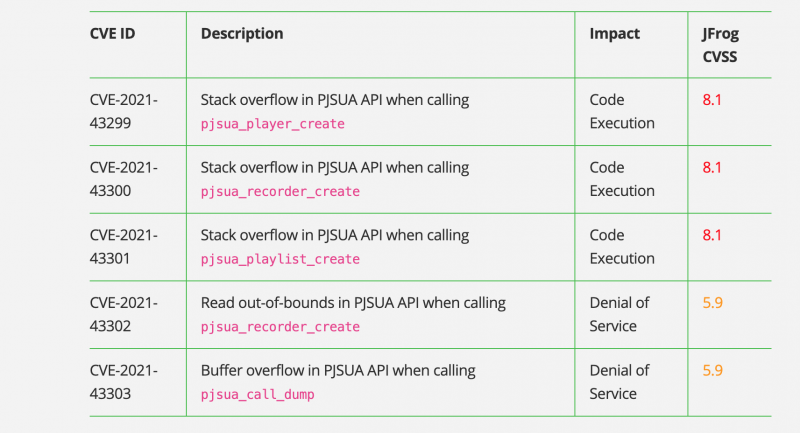Click Denial of Service impact for CVE-2021-43302

coord(619,314)
